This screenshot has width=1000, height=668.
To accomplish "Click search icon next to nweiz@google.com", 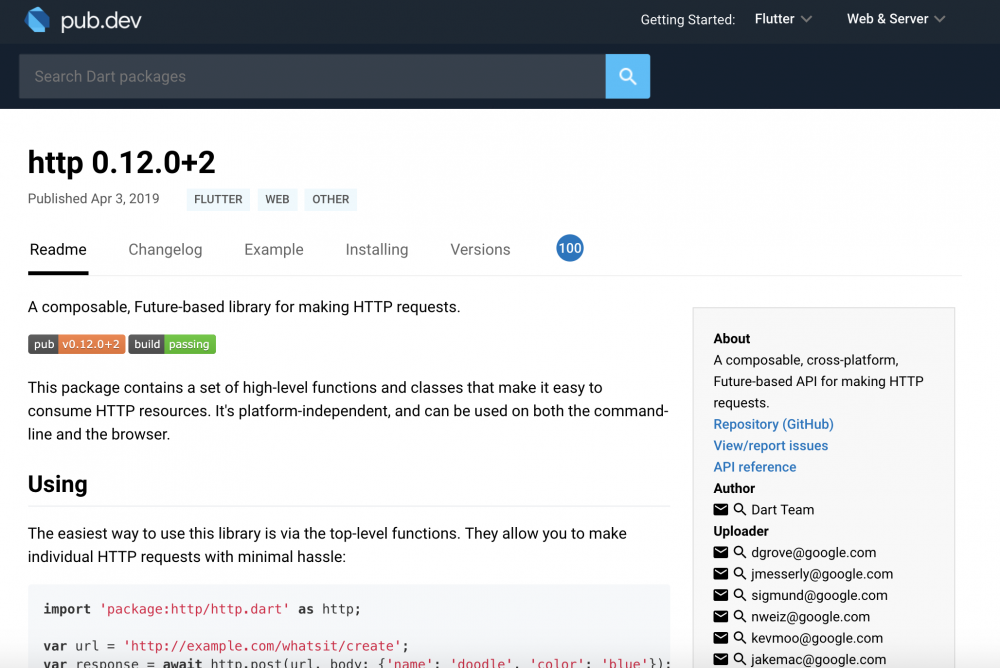I will (740, 617).
